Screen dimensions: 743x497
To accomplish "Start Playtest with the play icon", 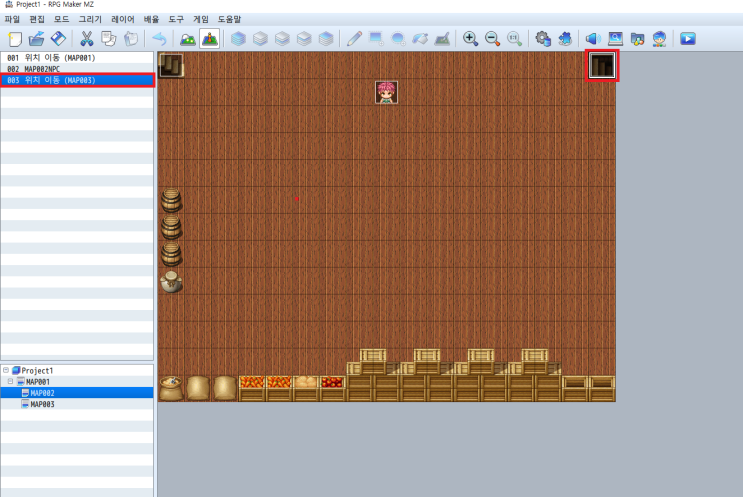I will (x=688, y=39).
